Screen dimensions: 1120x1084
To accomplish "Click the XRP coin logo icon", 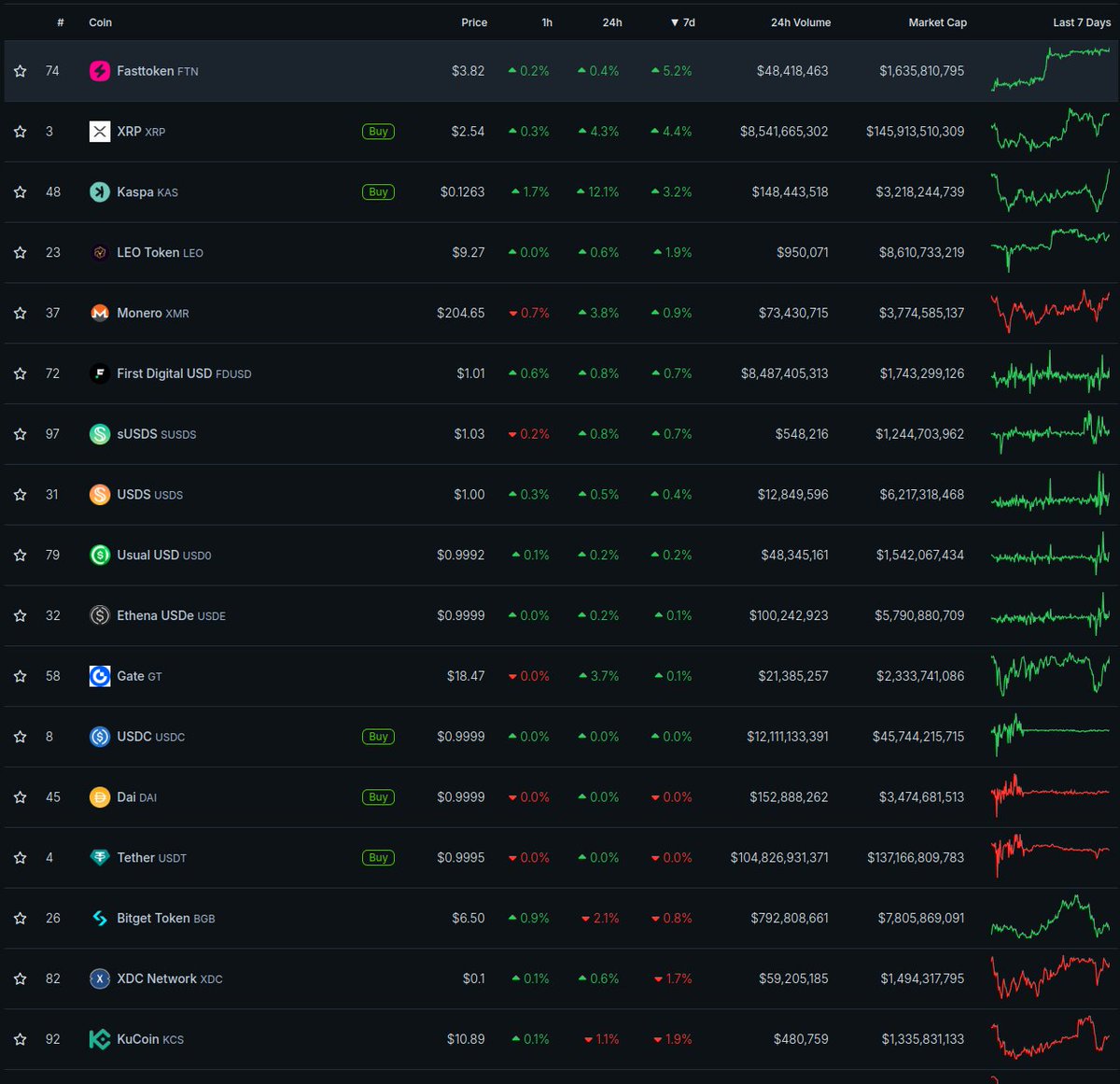I will [x=100, y=132].
